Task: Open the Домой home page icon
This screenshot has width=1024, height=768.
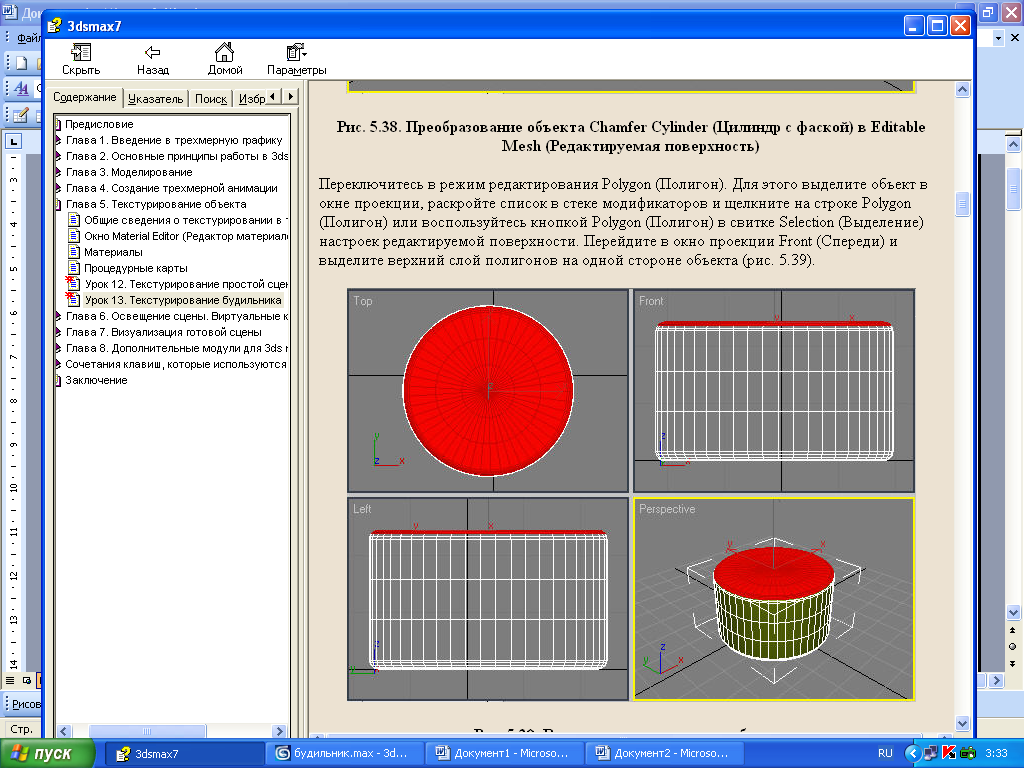Action: click(225, 59)
